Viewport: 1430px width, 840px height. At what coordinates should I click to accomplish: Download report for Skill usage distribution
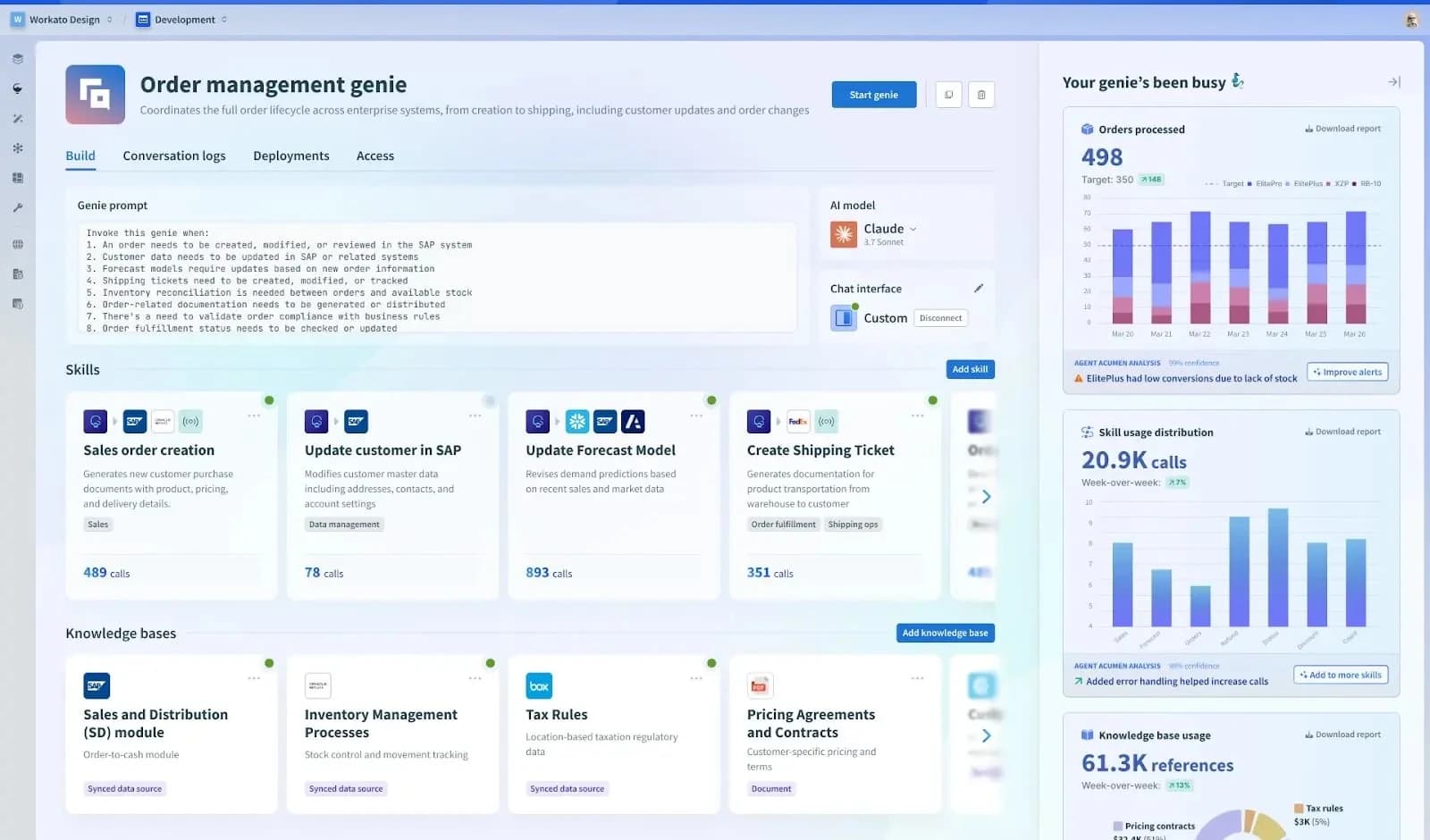[1342, 432]
